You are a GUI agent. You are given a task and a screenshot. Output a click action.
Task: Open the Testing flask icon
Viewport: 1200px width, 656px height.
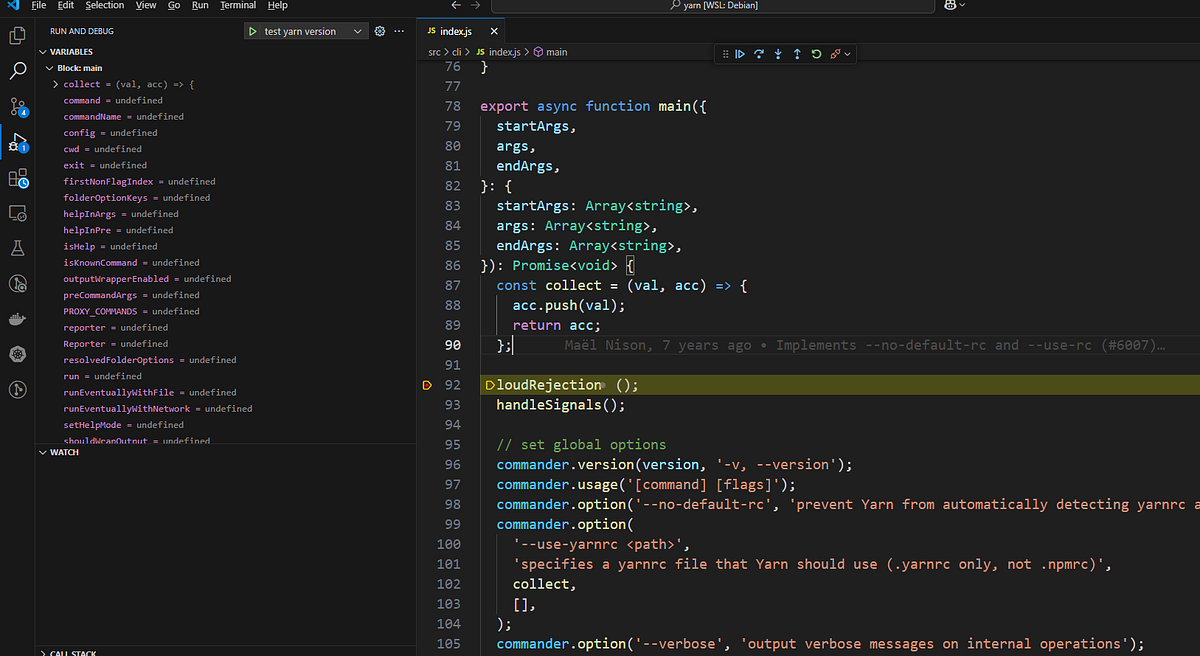click(x=17, y=247)
